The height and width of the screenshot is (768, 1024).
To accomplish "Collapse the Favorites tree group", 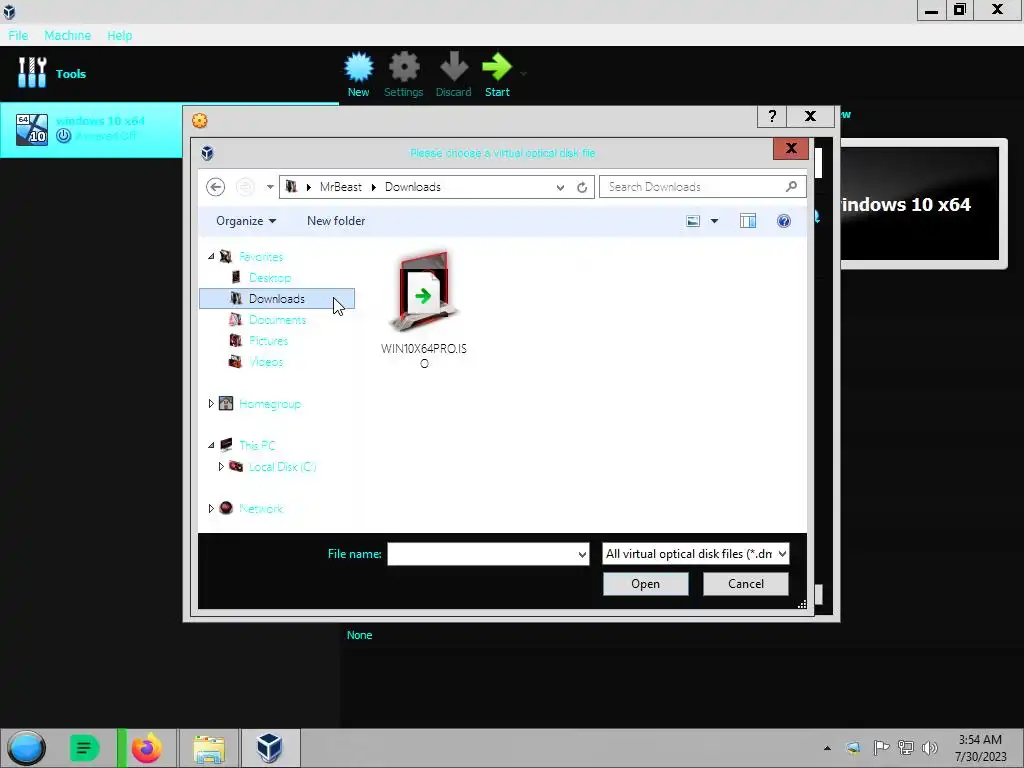I will click(x=211, y=257).
